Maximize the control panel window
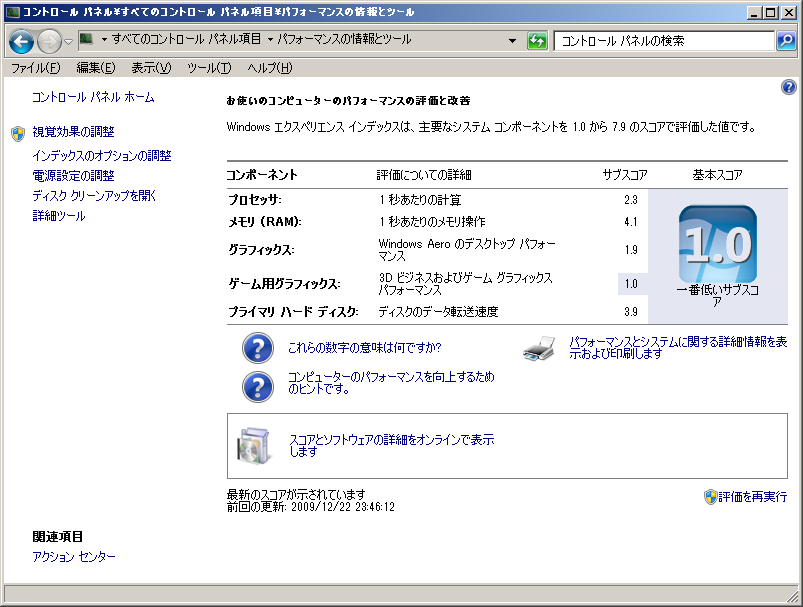The width and height of the screenshot is (803, 607). 771,12
